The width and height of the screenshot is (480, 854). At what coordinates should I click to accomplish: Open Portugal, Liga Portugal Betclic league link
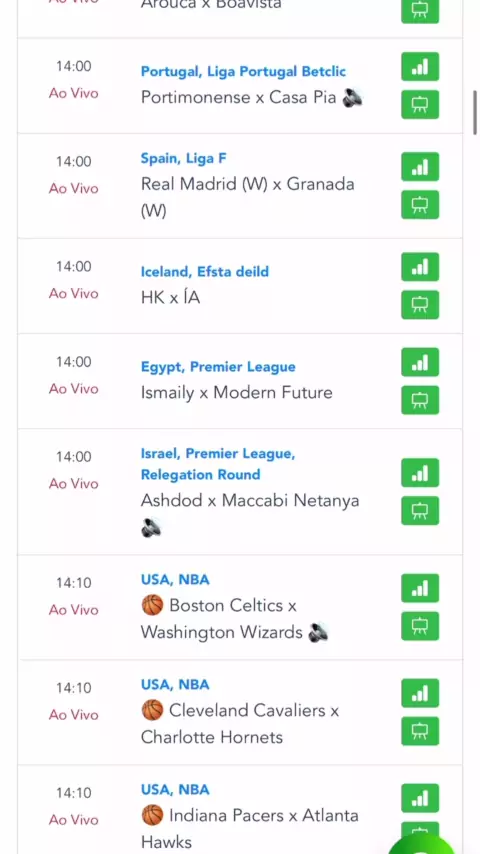(x=243, y=71)
